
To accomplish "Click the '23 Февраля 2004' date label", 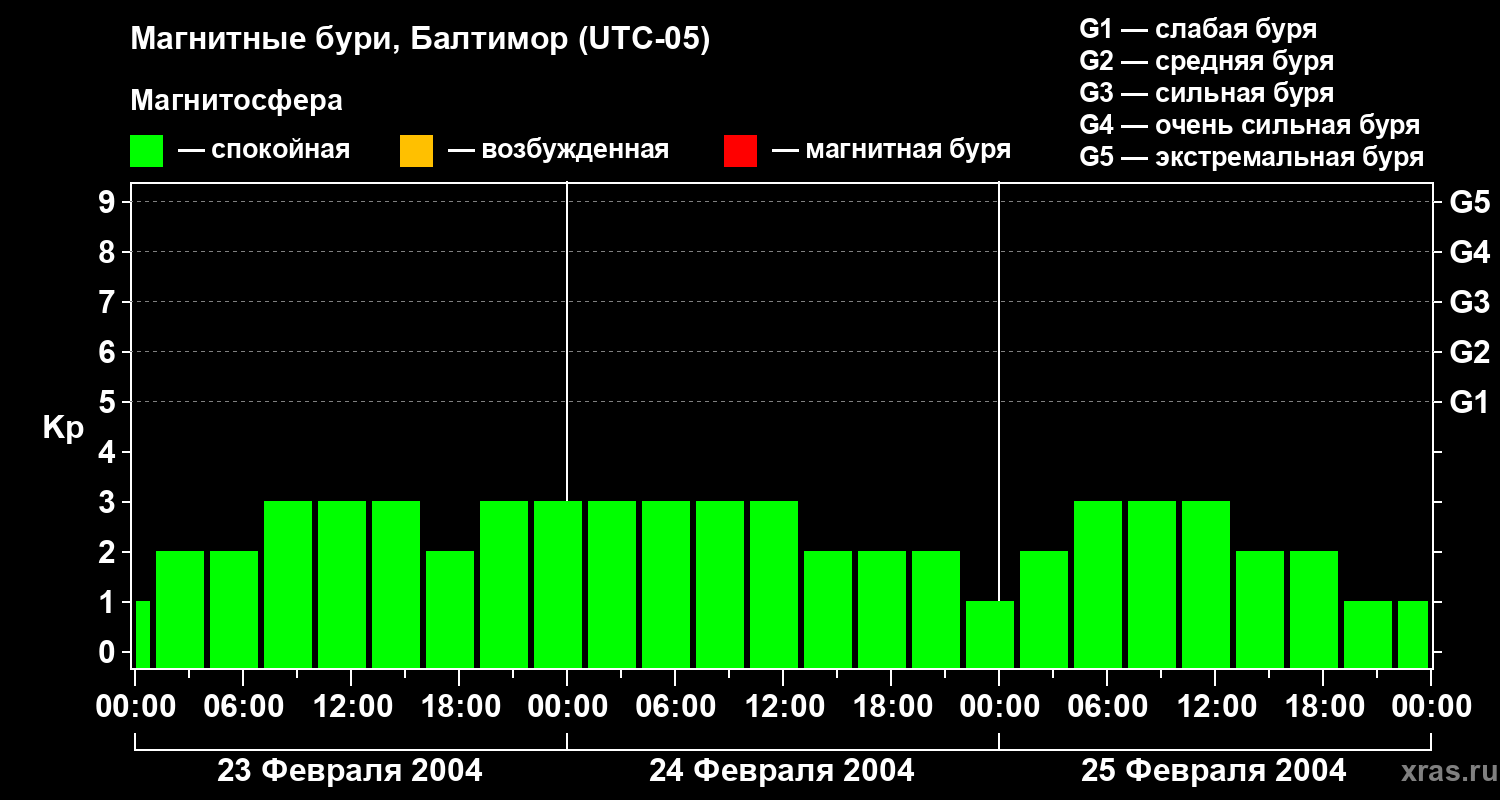I will coord(350,771).
